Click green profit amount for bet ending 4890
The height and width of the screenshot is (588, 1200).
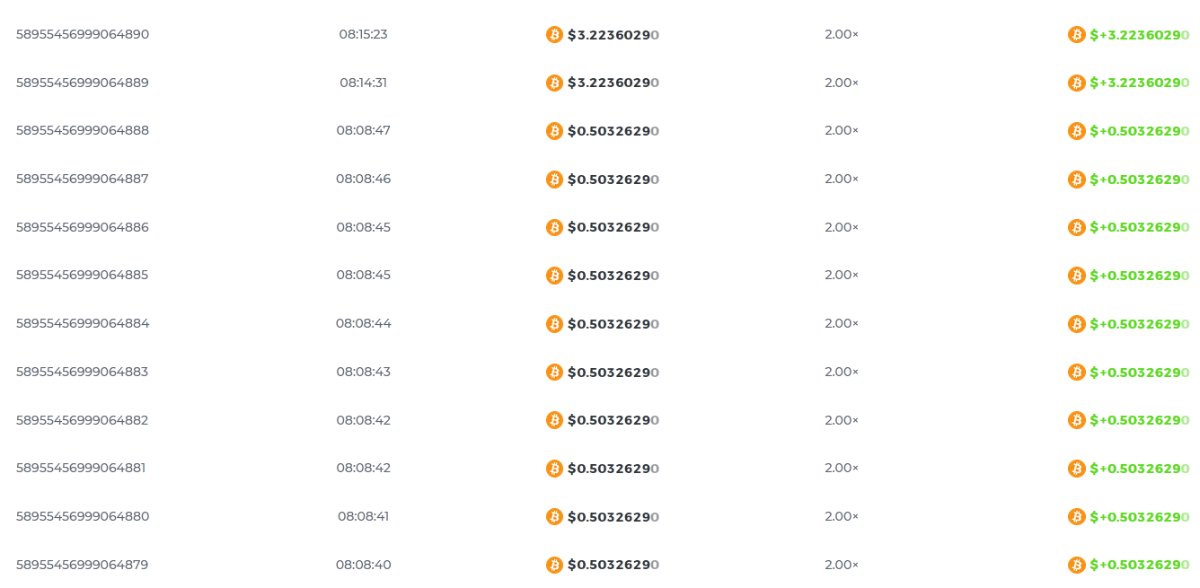point(1139,35)
